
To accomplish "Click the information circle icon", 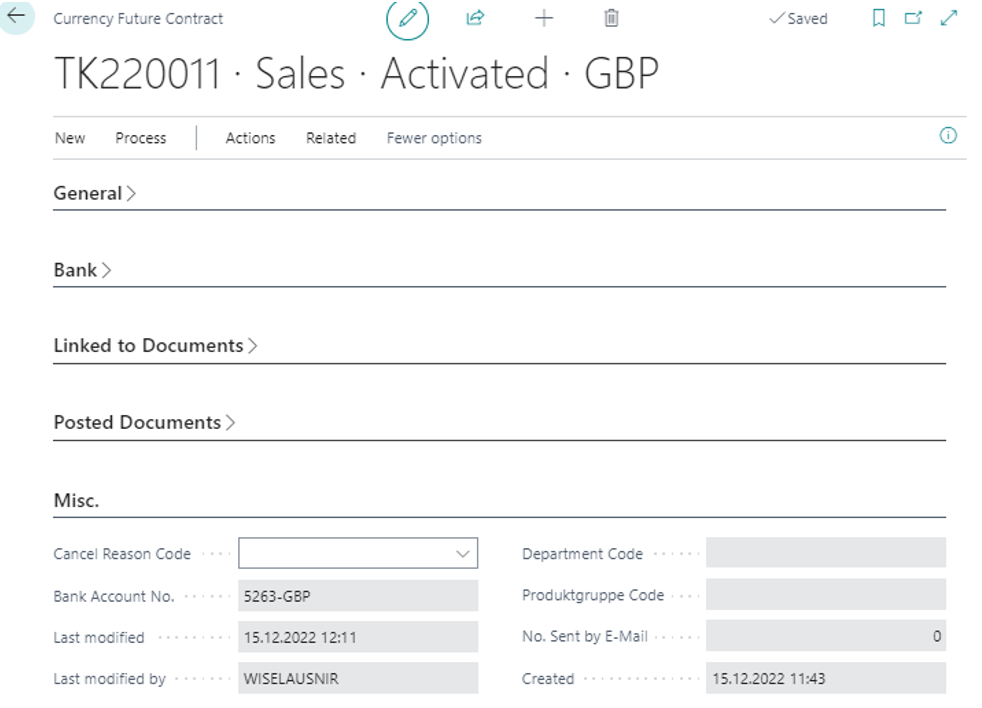I will 948,137.
